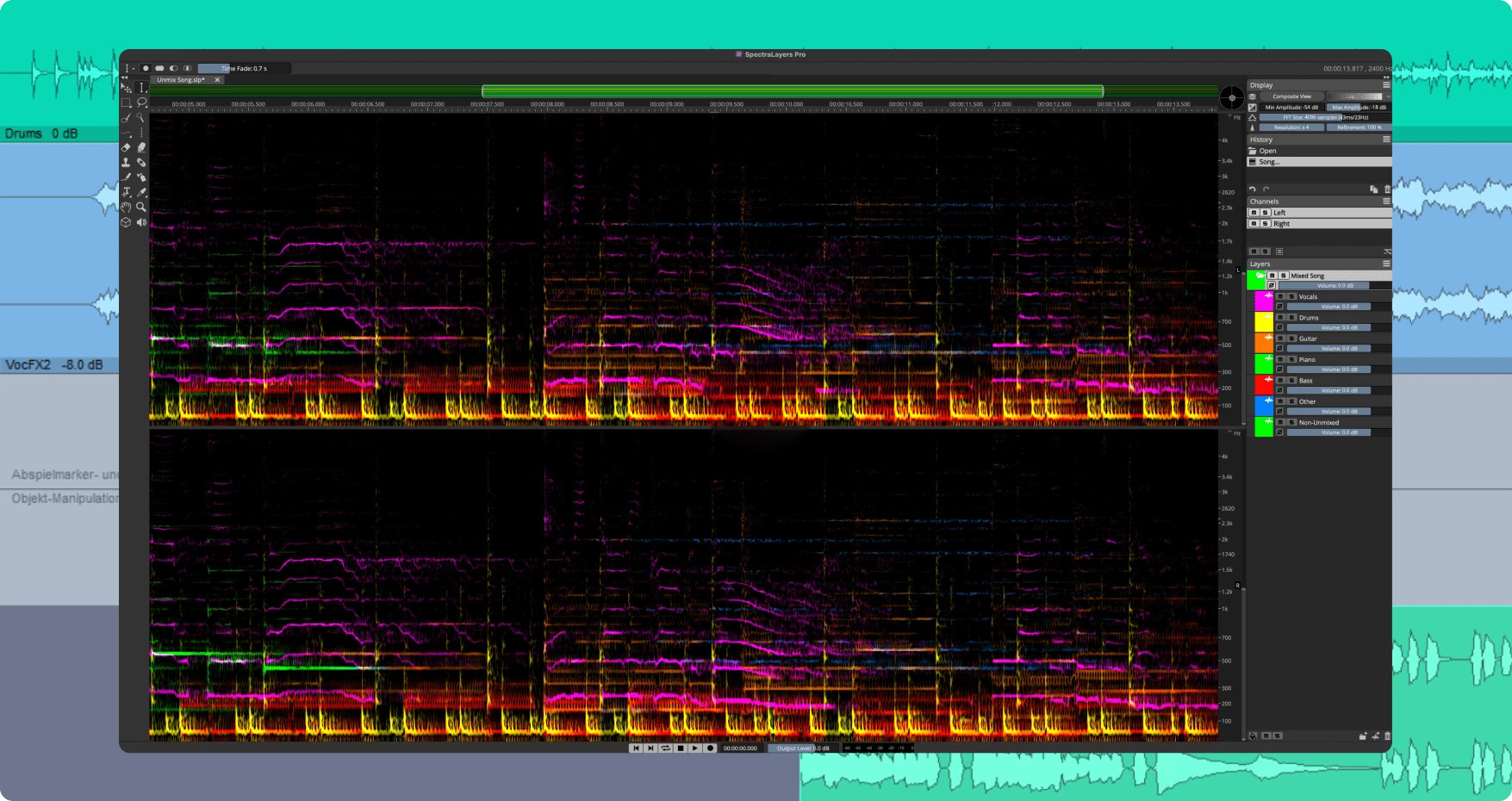The height and width of the screenshot is (801, 1512).
Task: Click the Redo arrow in History panel
Action: point(1266,189)
